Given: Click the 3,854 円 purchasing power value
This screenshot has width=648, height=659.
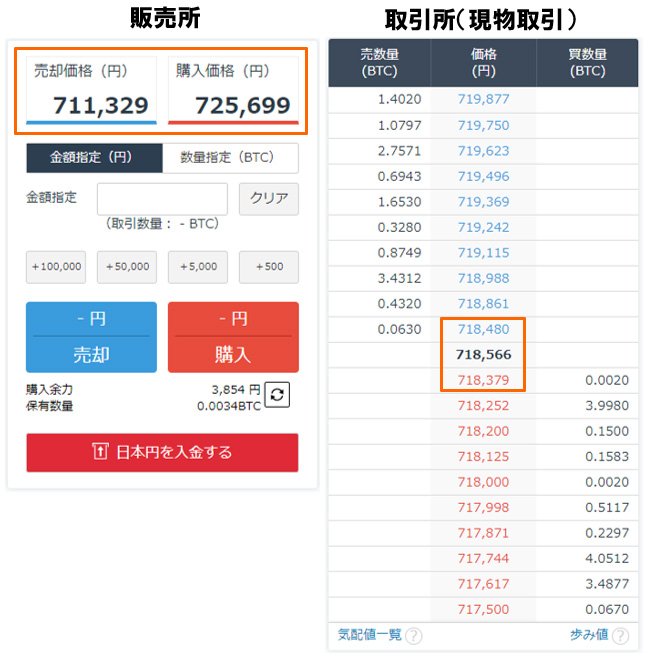Looking at the screenshot, I should (236, 390).
